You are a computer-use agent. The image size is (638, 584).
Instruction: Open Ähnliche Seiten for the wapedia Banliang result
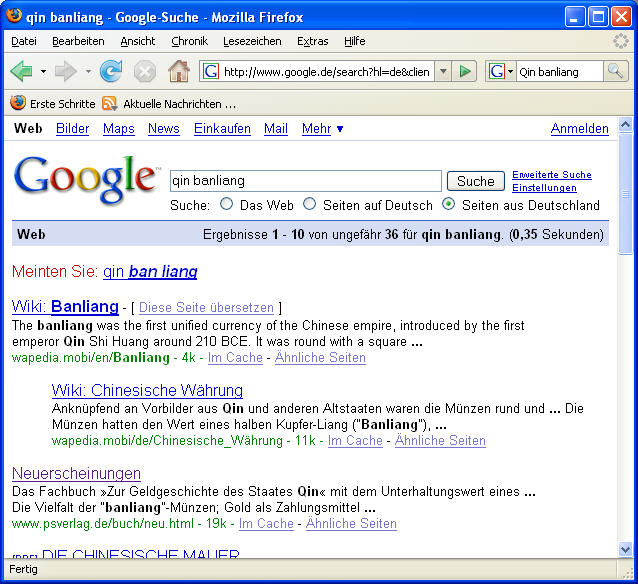(x=320, y=357)
